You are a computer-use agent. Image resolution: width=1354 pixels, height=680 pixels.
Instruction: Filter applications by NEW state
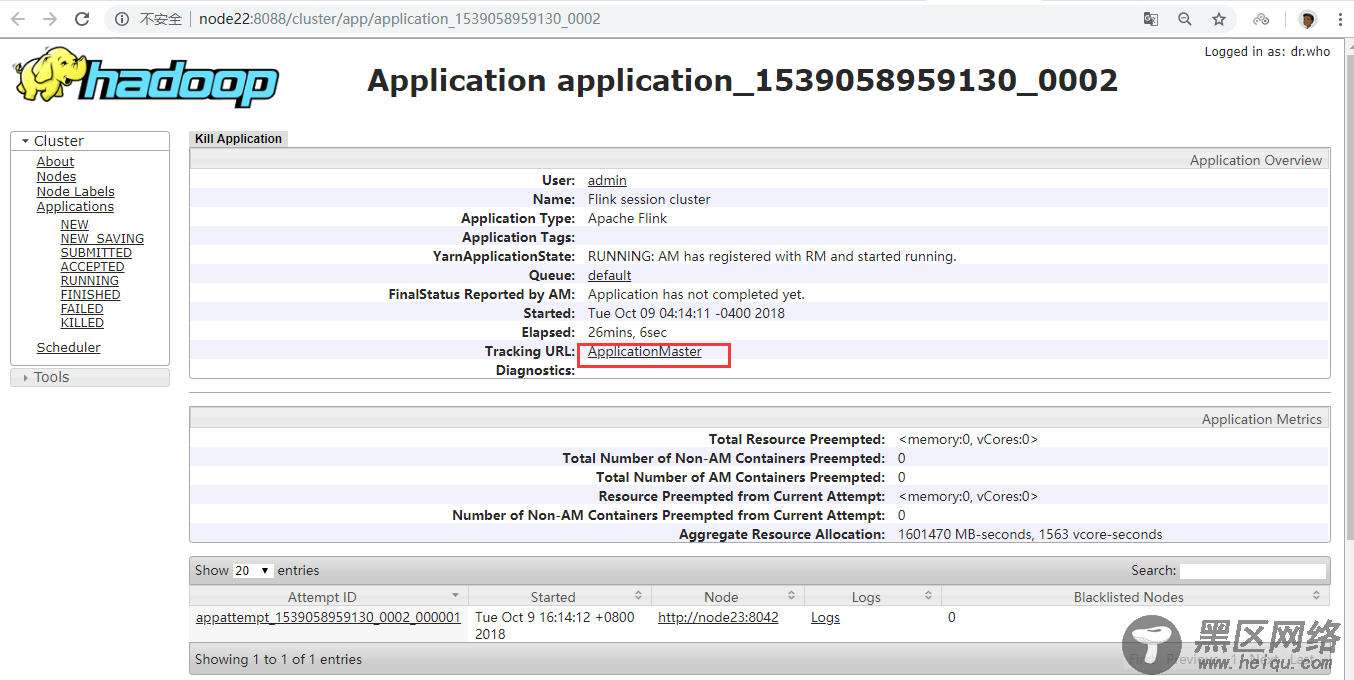pyautogui.click(x=75, y=225)
